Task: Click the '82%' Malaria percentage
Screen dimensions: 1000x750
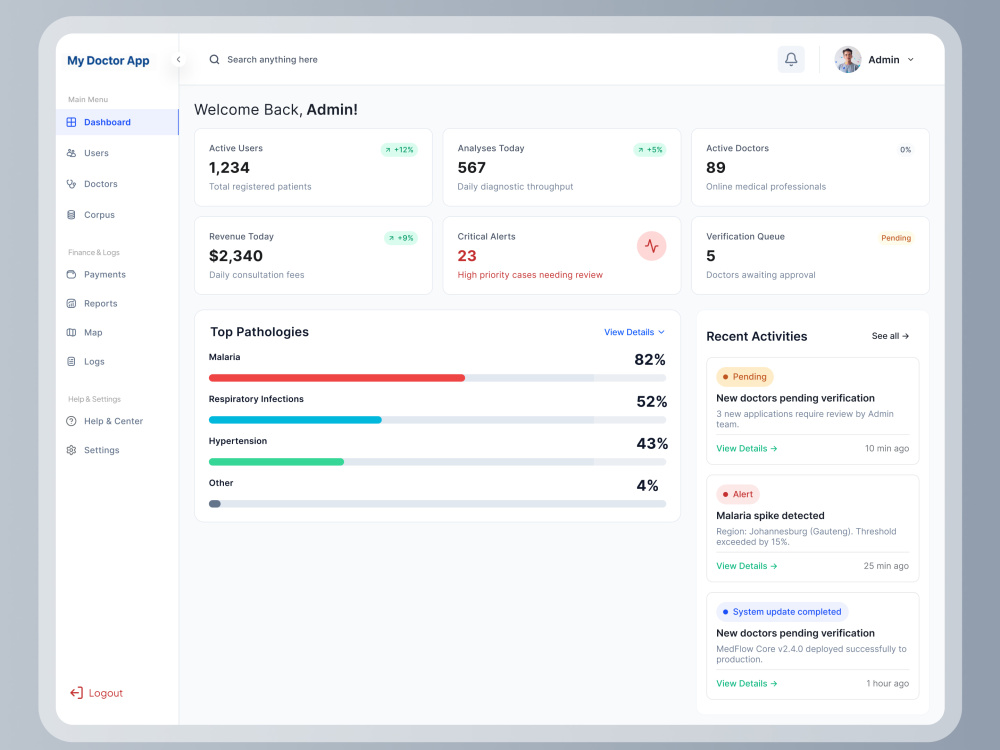Action: pos(650,360)
